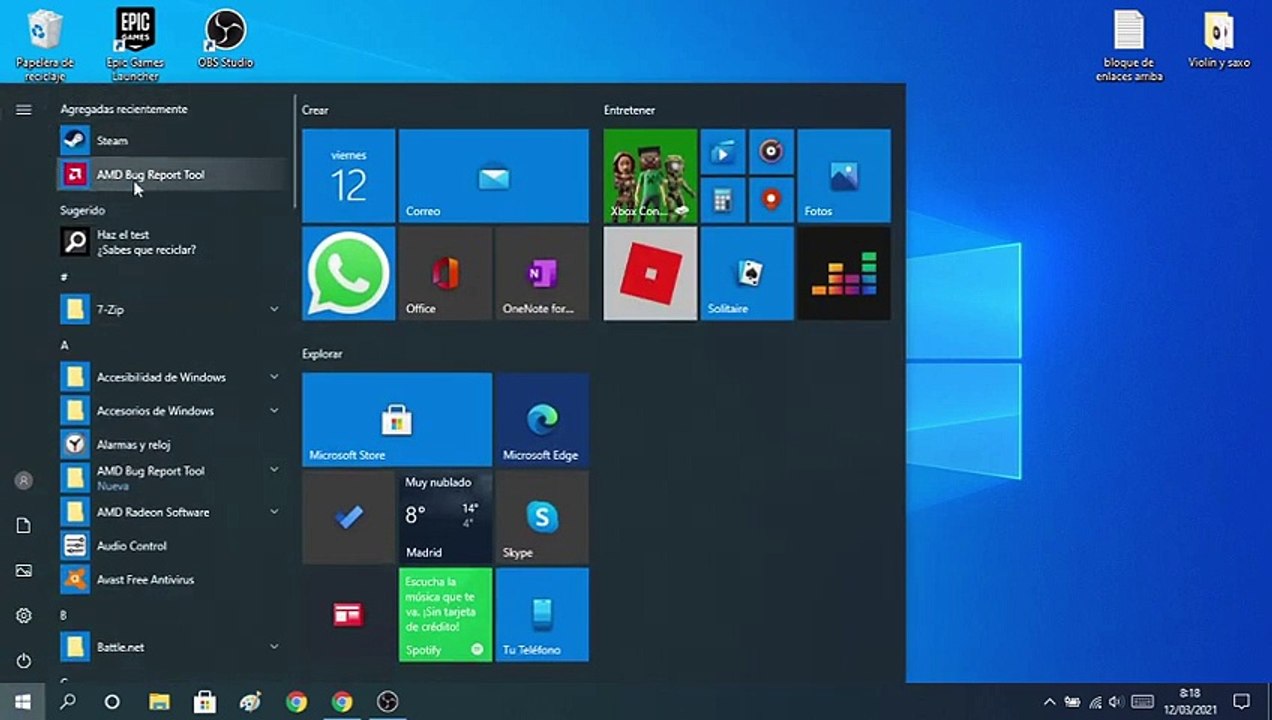The height and width of the screenshot is (720, 1272).
Task: Open File Explorer from taskbar
Action: 159,702
